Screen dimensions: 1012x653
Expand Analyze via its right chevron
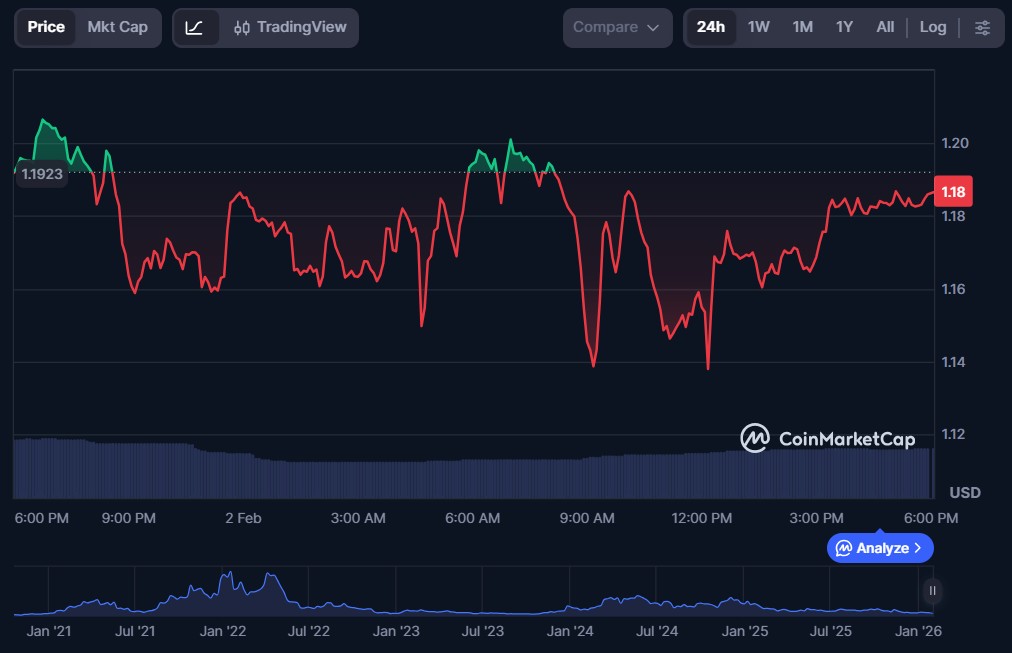click(918, 548)
